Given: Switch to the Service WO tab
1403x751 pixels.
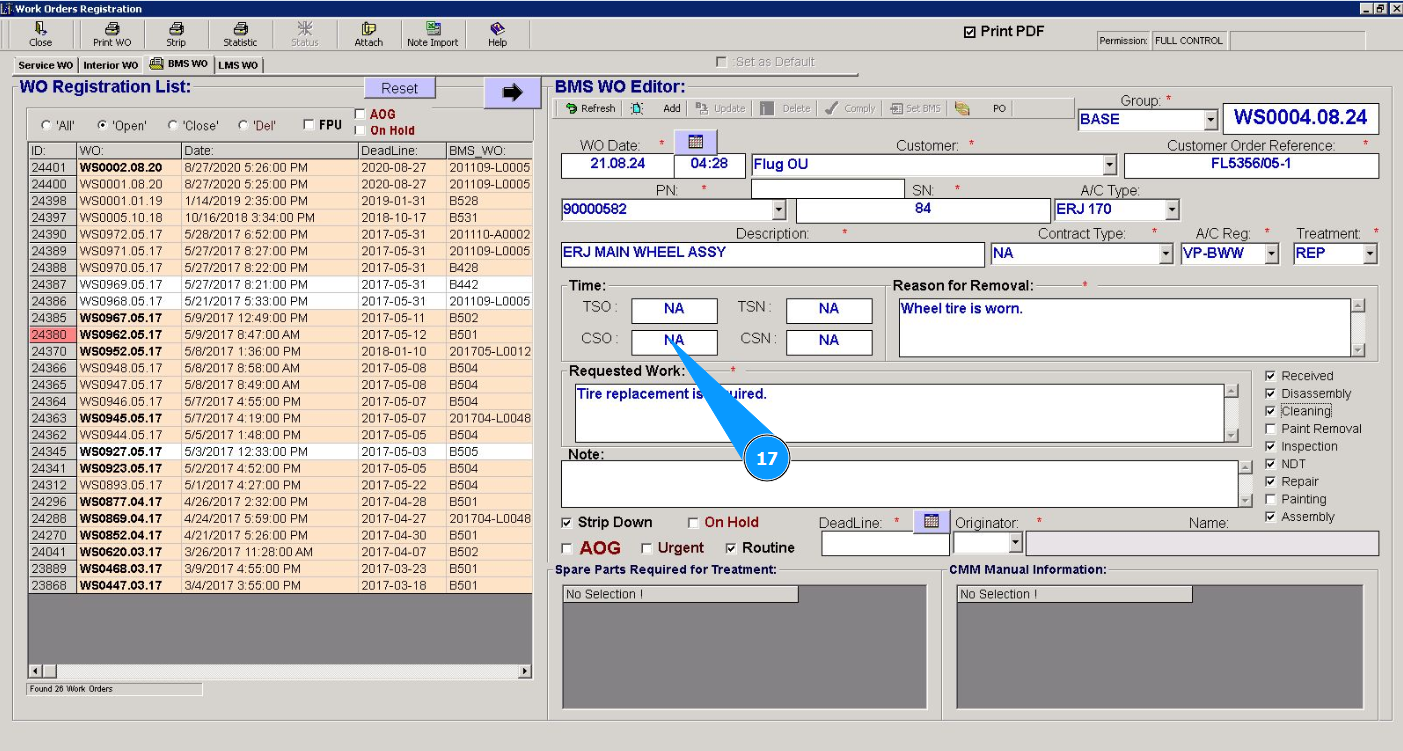Looking at the screenshot, I should pyautogui.click(x=45, y=66).
